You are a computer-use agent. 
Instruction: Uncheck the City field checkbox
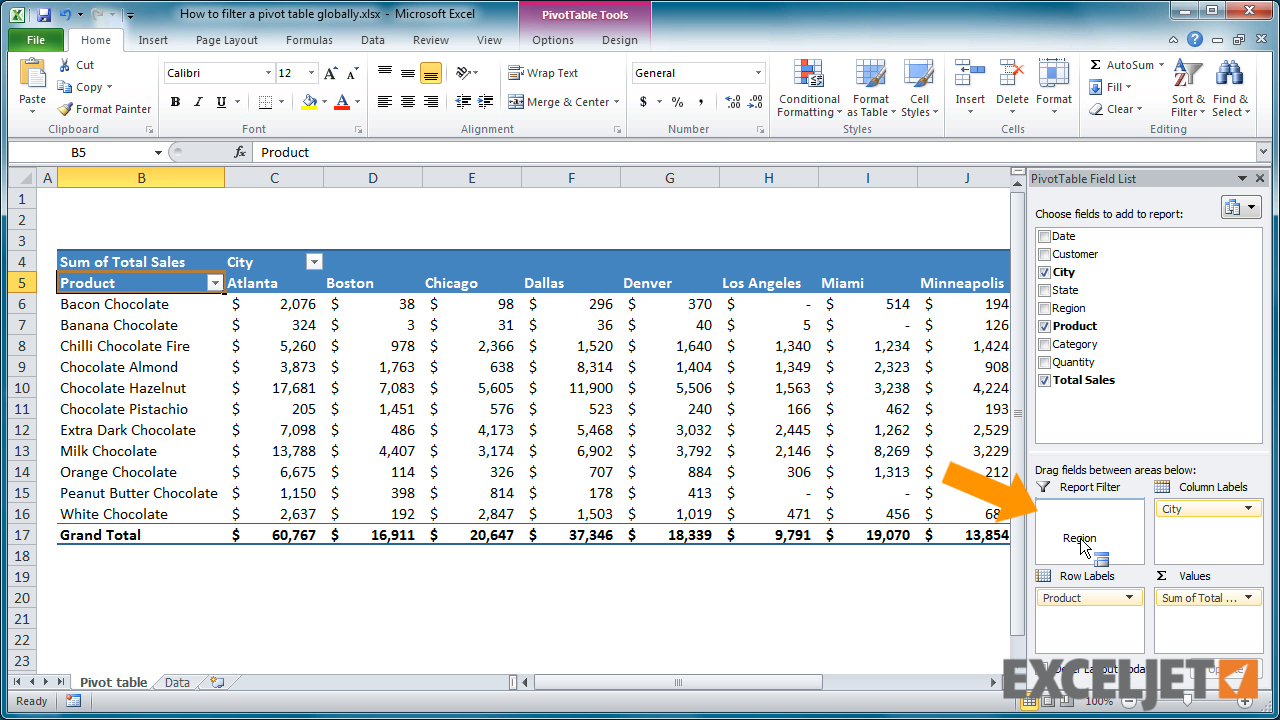tap(1045, 272)
